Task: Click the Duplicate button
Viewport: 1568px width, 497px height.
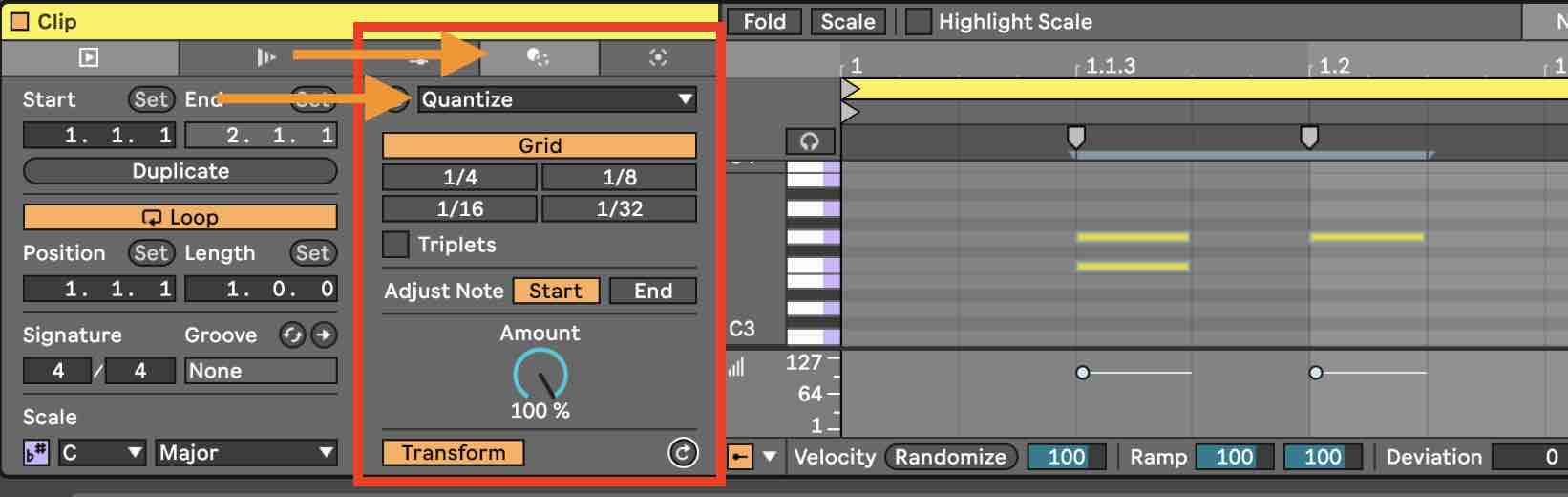Action: [x=180, y=171]
